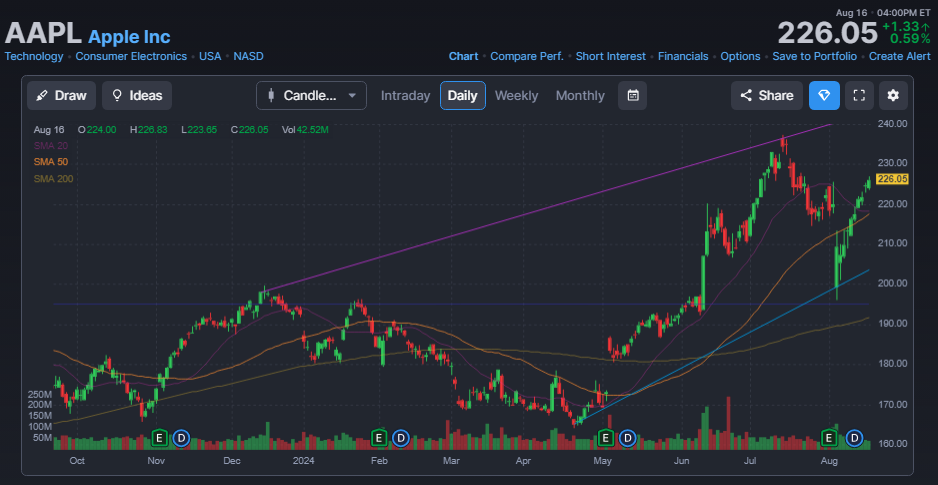Click the yellow 226.05 price axis tag

coord(892,179)
